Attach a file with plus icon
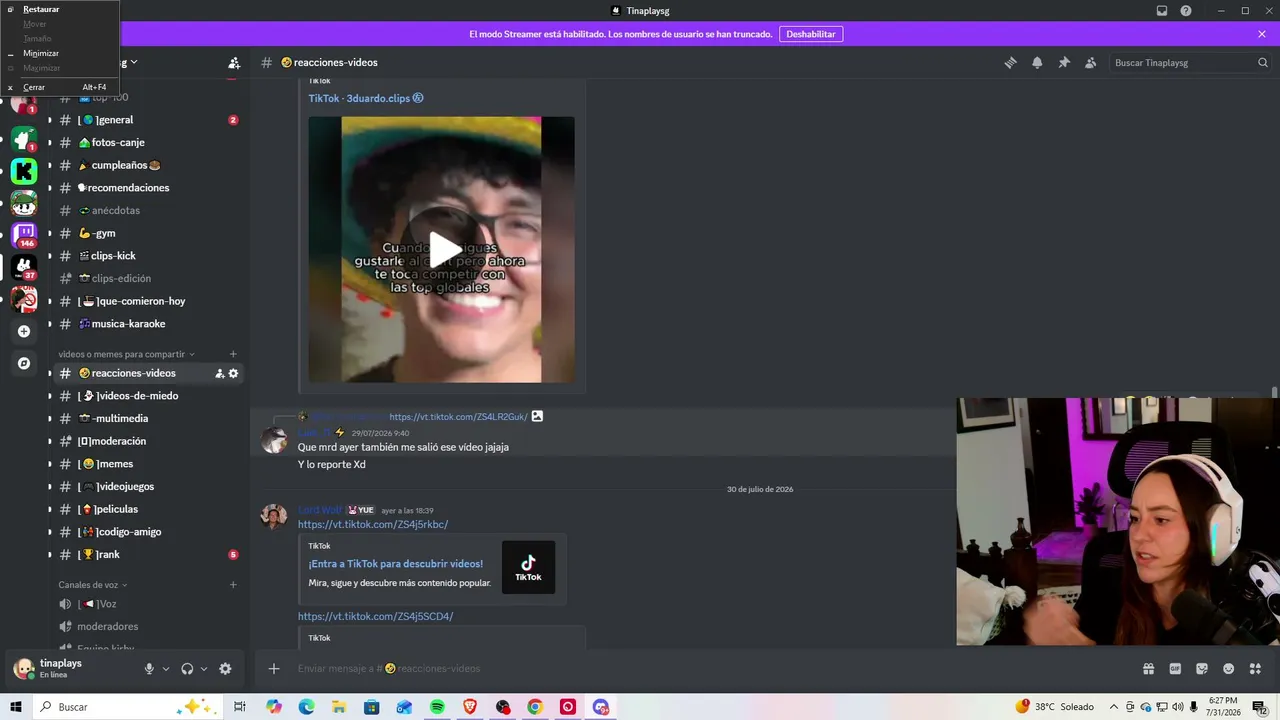The image size is (1280, 720). (x=274, y=669)
